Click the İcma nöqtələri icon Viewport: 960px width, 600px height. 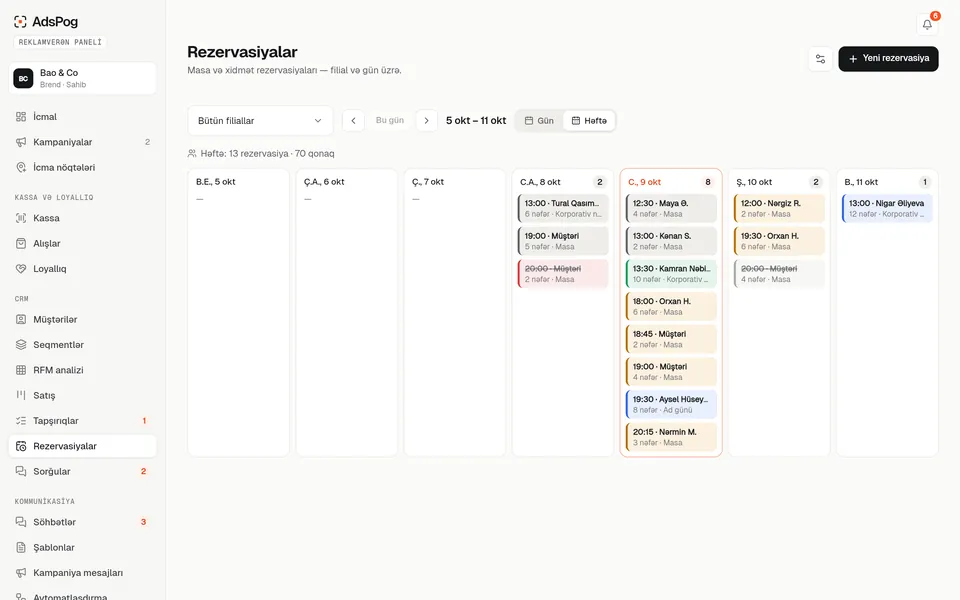coord(21,167)
